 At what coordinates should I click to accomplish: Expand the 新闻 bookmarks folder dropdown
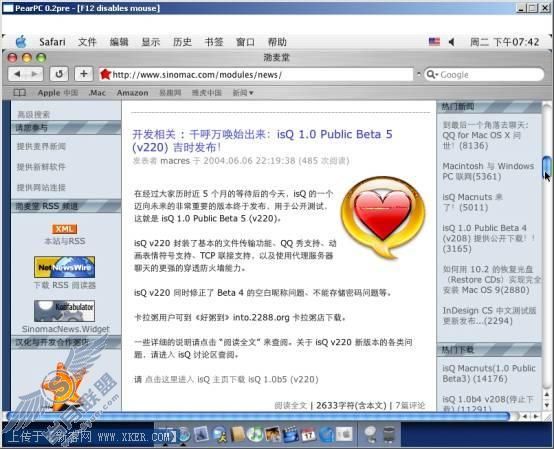coord(243,93)
